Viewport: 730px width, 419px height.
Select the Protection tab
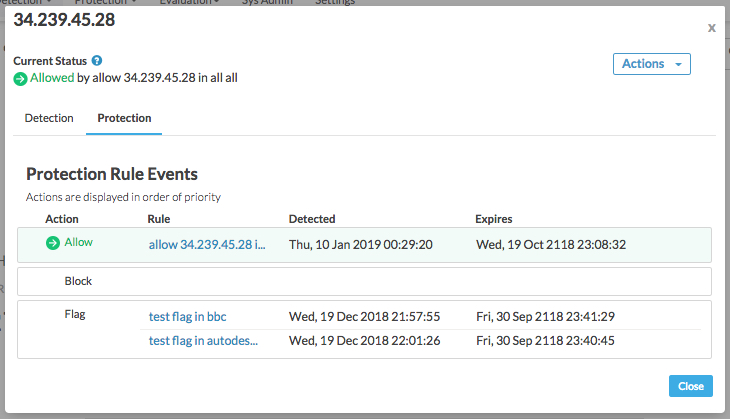(x=124, y=118)
